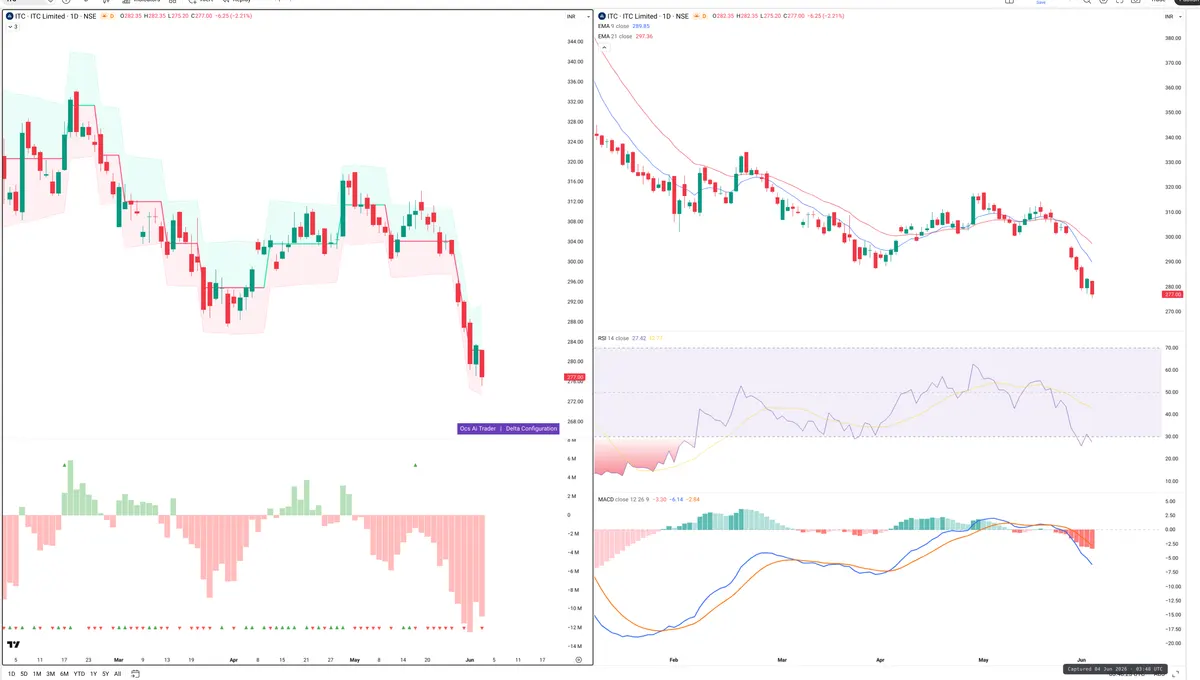Select the RSI 14 close legend
Image resolution: width=1200 pixels, height=680 pixels.
[x=614, y=338]
